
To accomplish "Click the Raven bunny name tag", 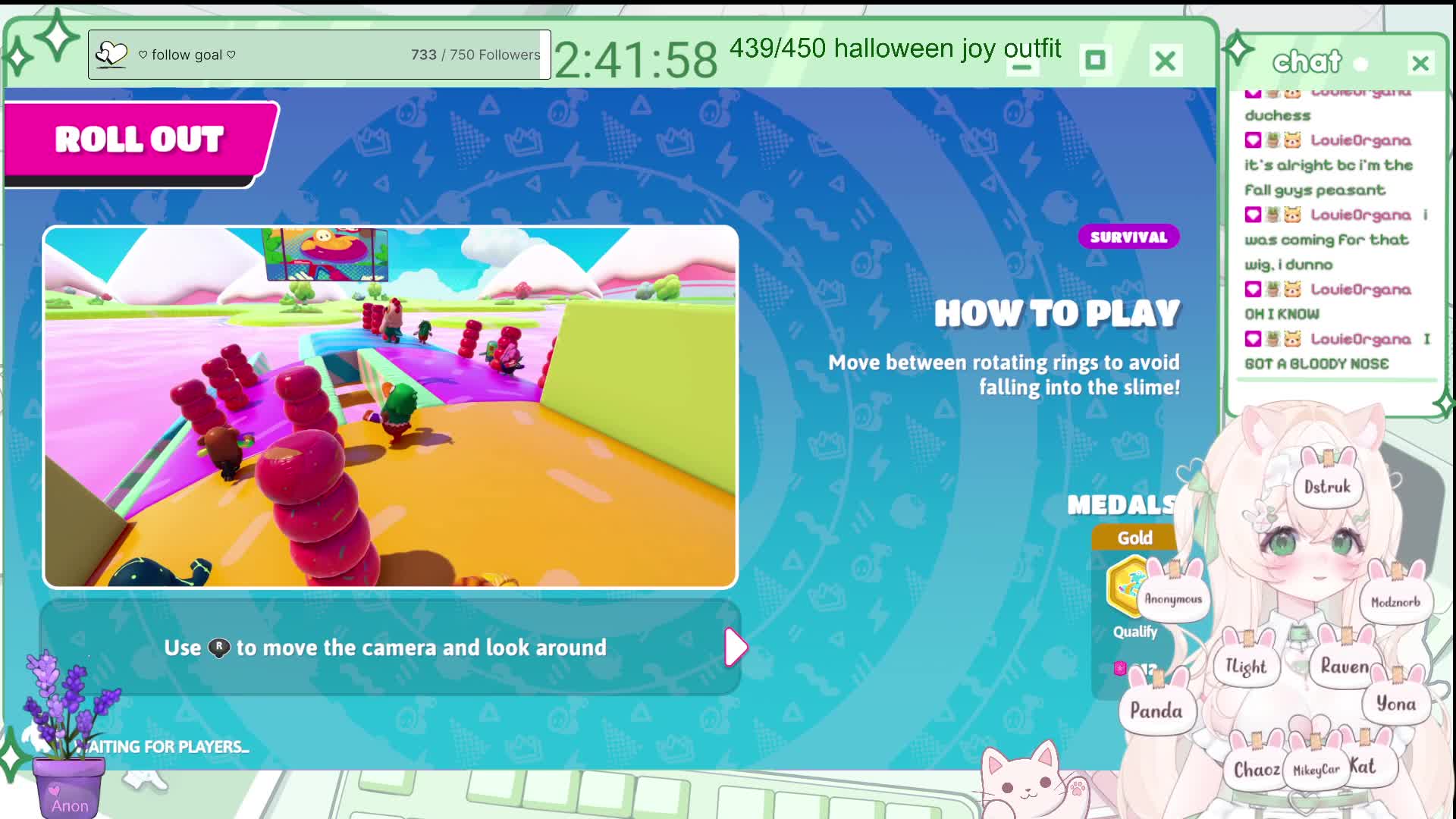I will coord(1345,661).
